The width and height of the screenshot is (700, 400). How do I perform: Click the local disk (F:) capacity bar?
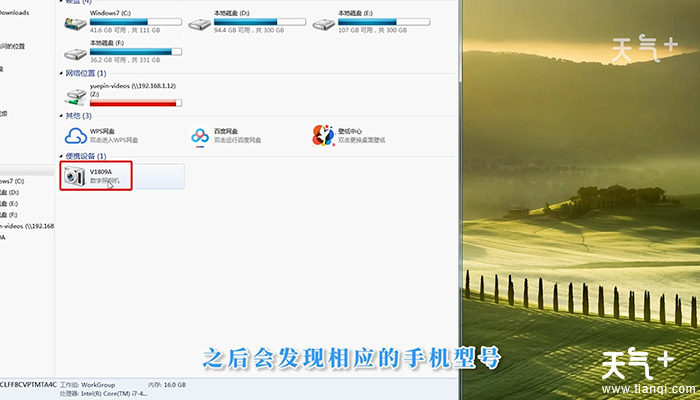pos(136,52)
